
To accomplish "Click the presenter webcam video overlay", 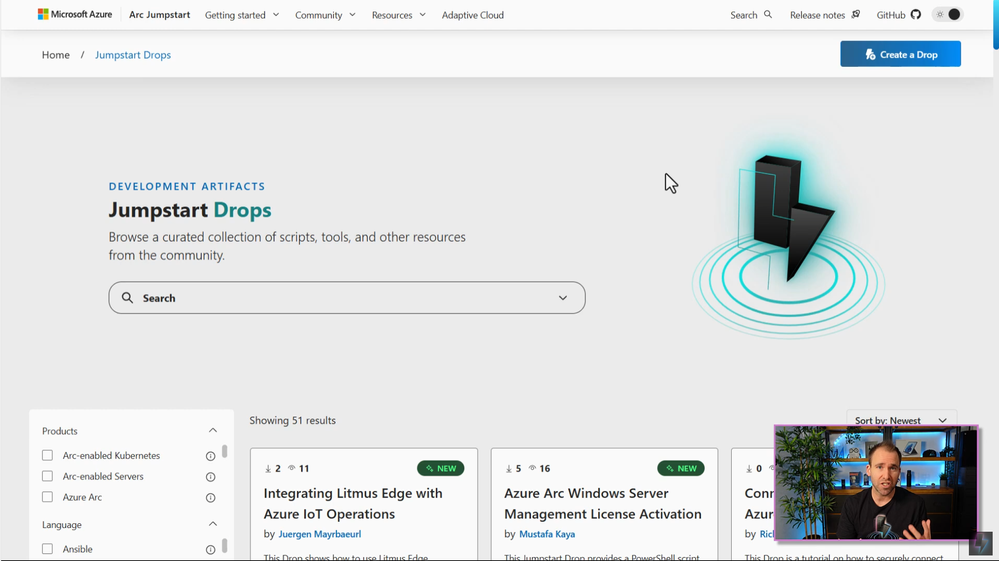I will coord(876,483).
